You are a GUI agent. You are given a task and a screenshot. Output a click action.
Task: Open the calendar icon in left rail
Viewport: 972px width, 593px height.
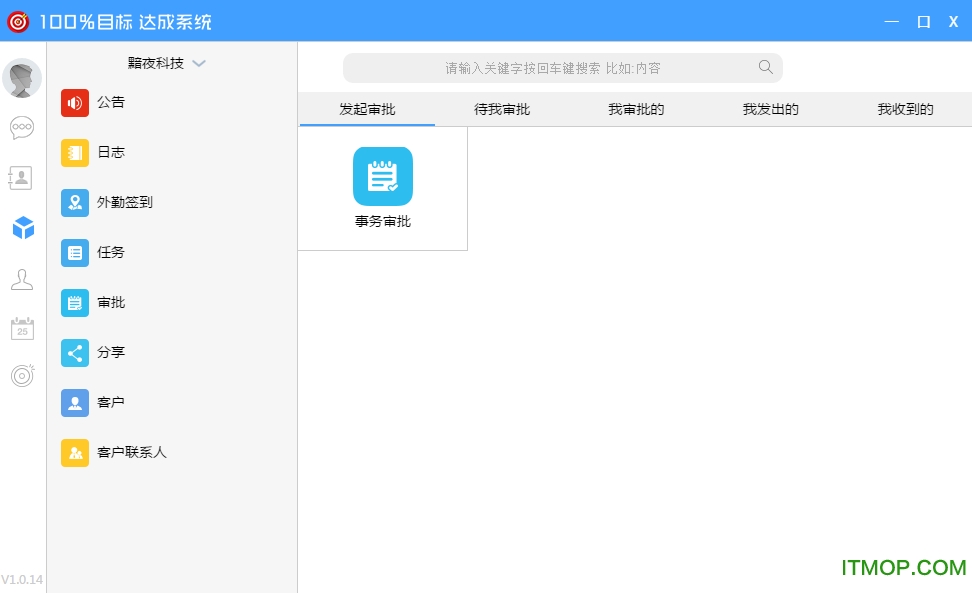(22, 327)
